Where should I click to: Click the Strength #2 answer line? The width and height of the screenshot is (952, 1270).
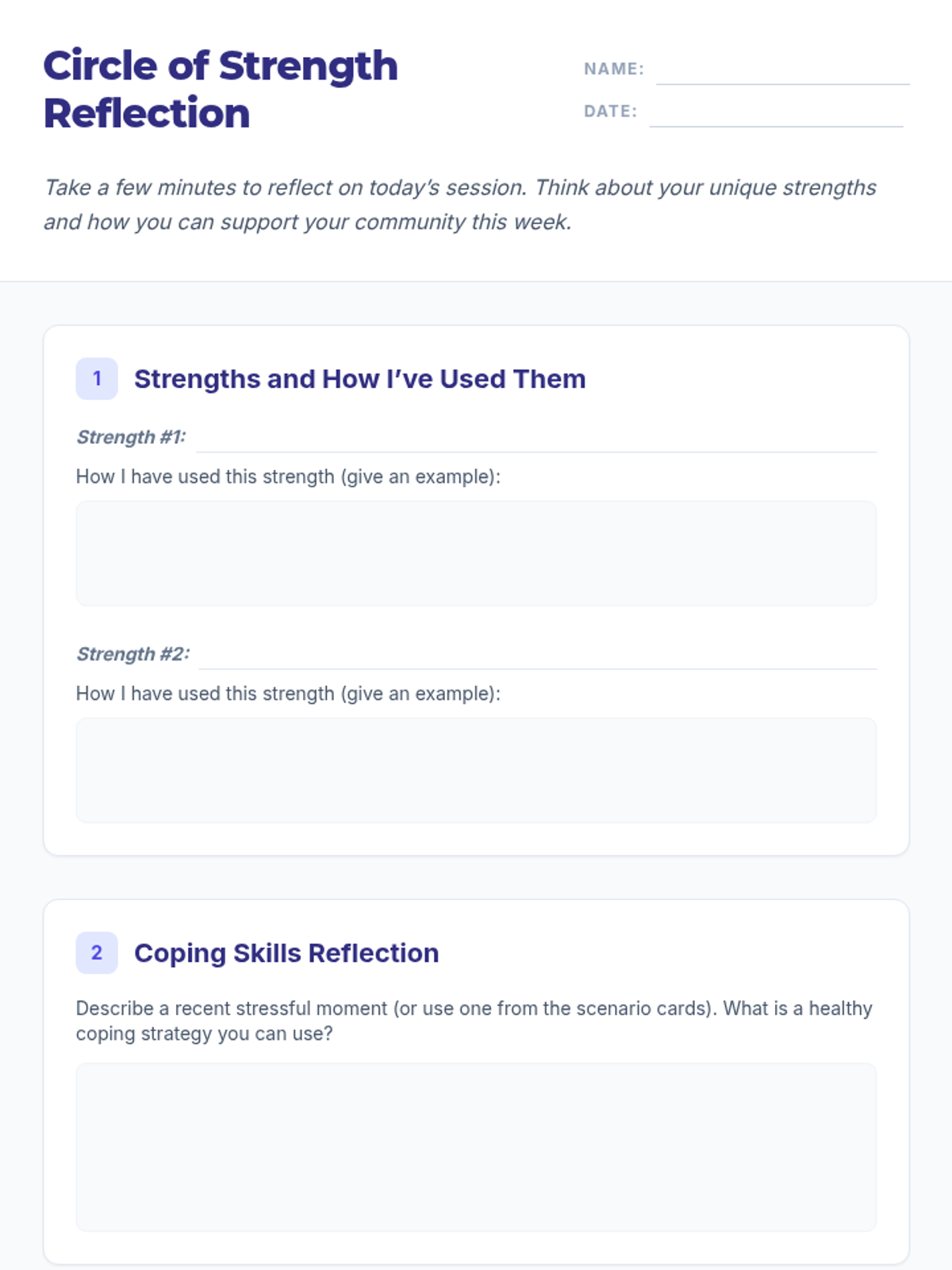tap(537, 656)
